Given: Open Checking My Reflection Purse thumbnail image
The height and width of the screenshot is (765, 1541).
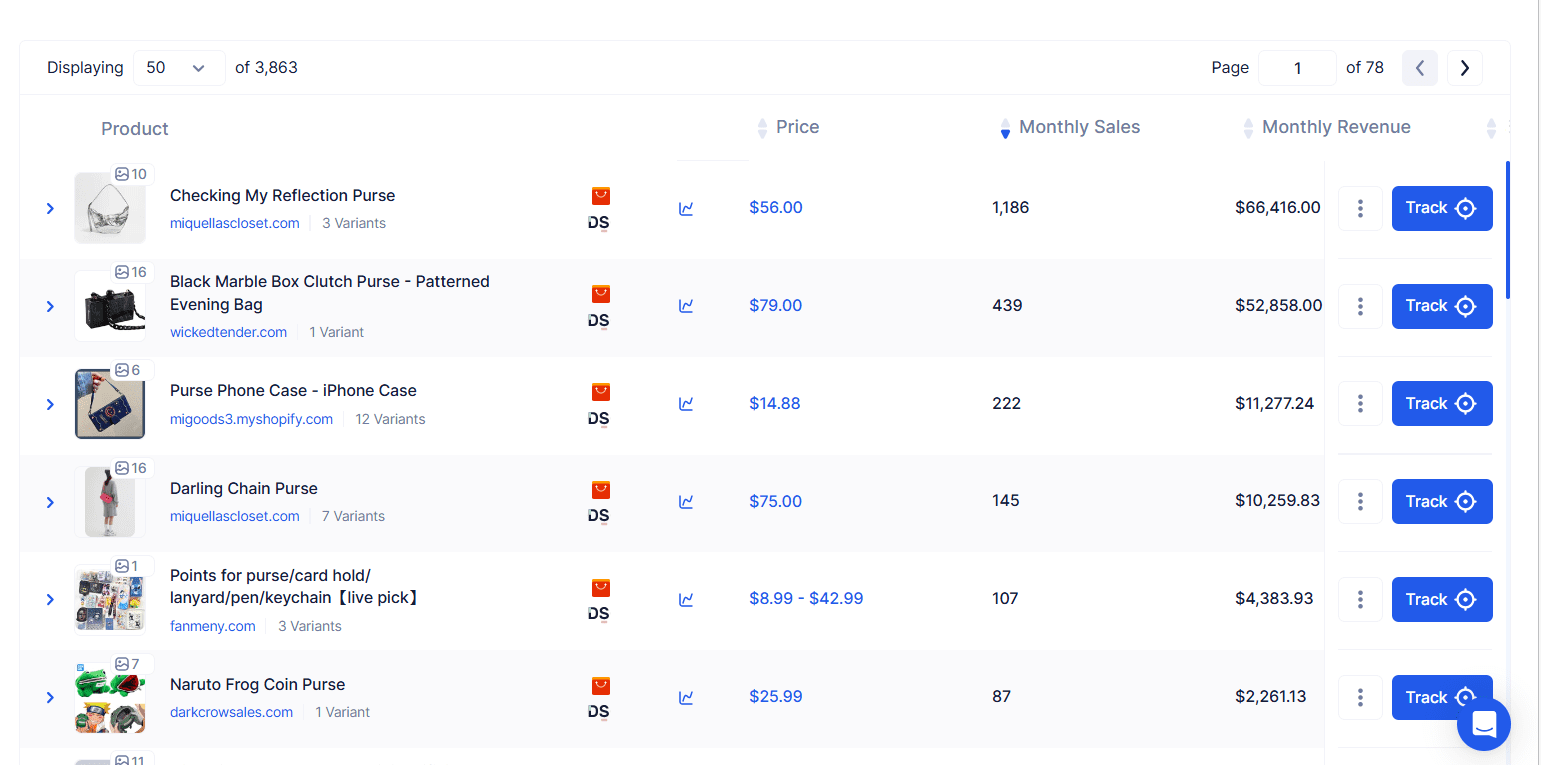Looking at the screenshot, I should tap(110, 208).
